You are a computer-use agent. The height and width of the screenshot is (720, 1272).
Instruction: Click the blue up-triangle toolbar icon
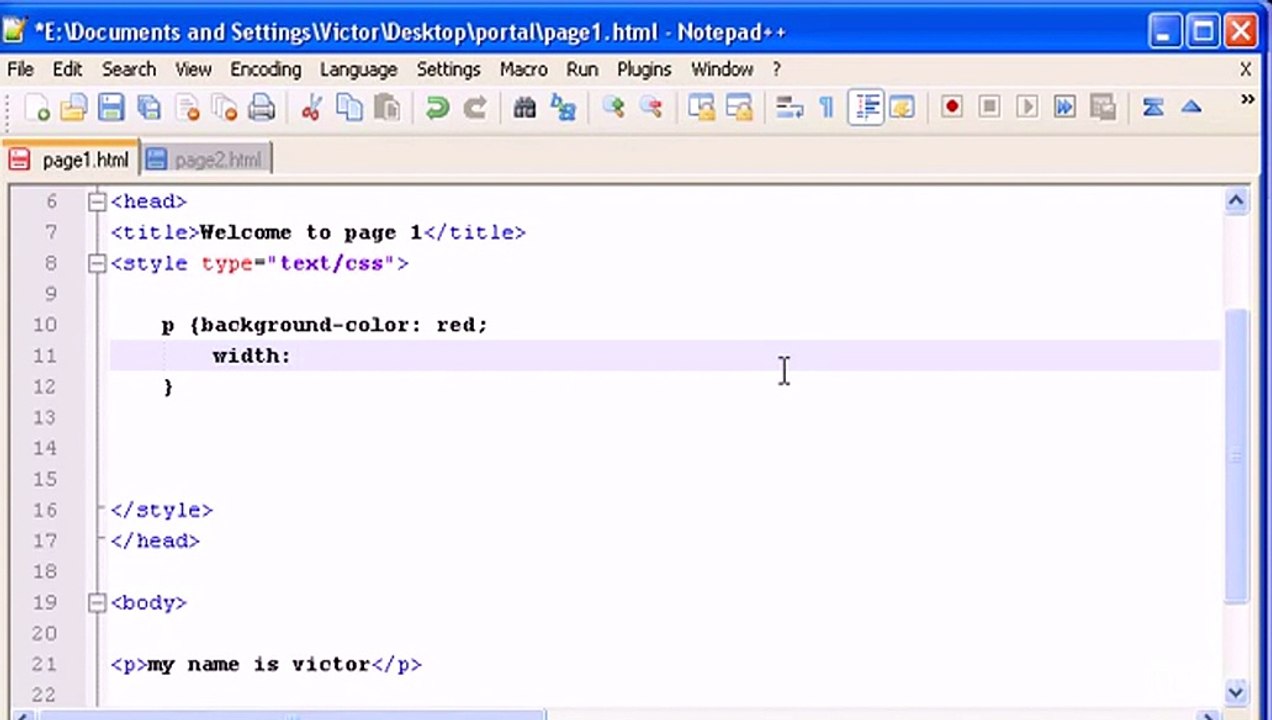click(x=1190, y=107)
